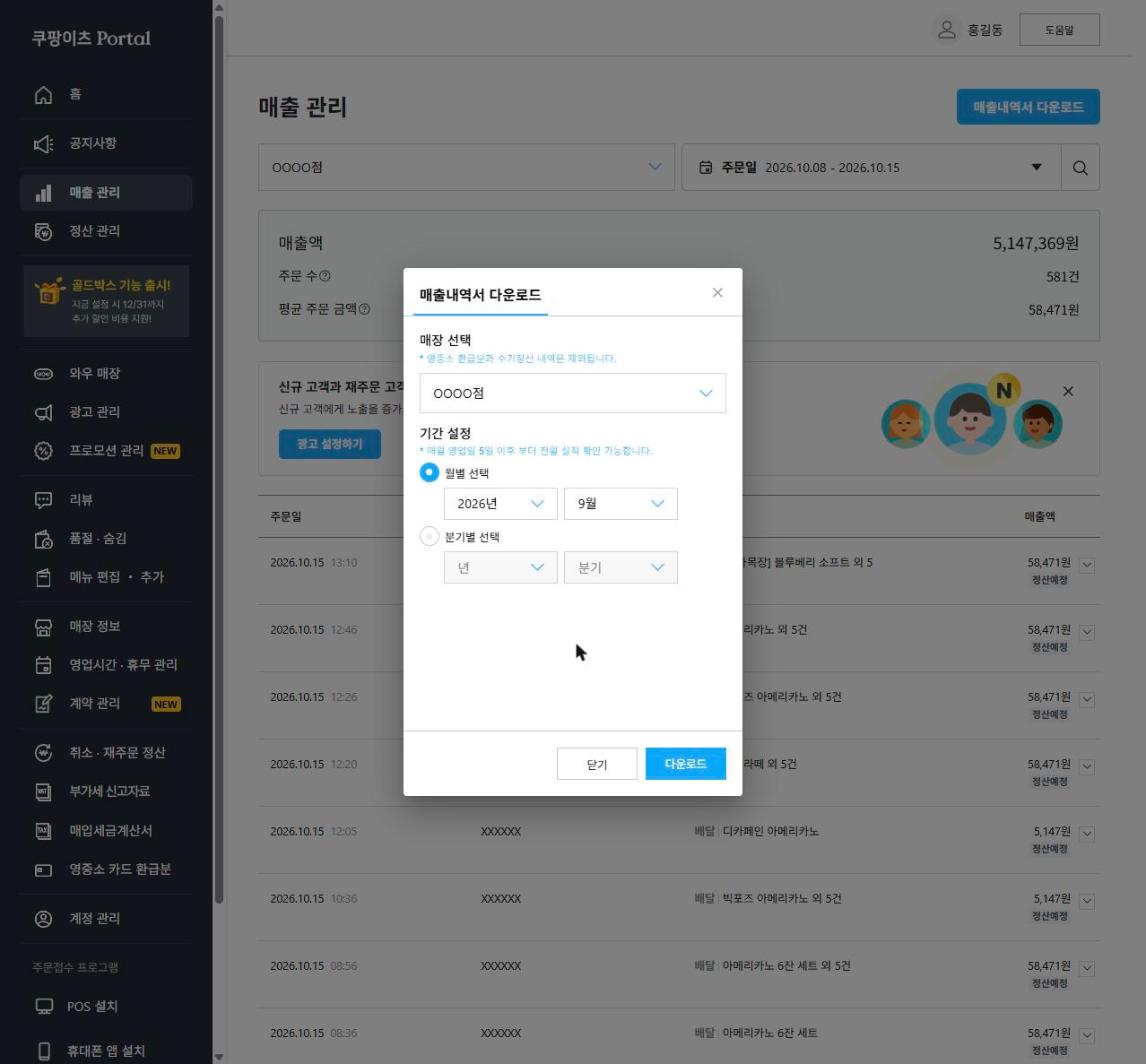
Task: Select the 매출내역서 다운로드 dialog tab
Action: pos(480,295)
